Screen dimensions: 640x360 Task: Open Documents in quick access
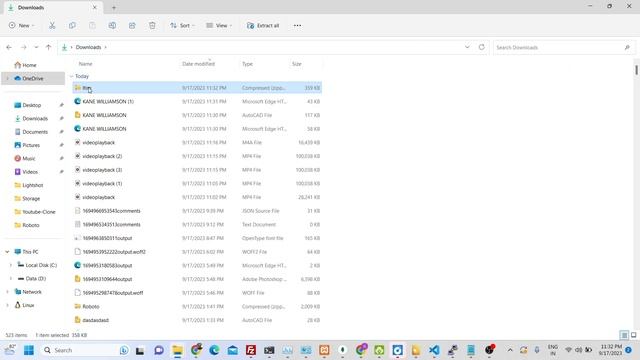[35, 132]
